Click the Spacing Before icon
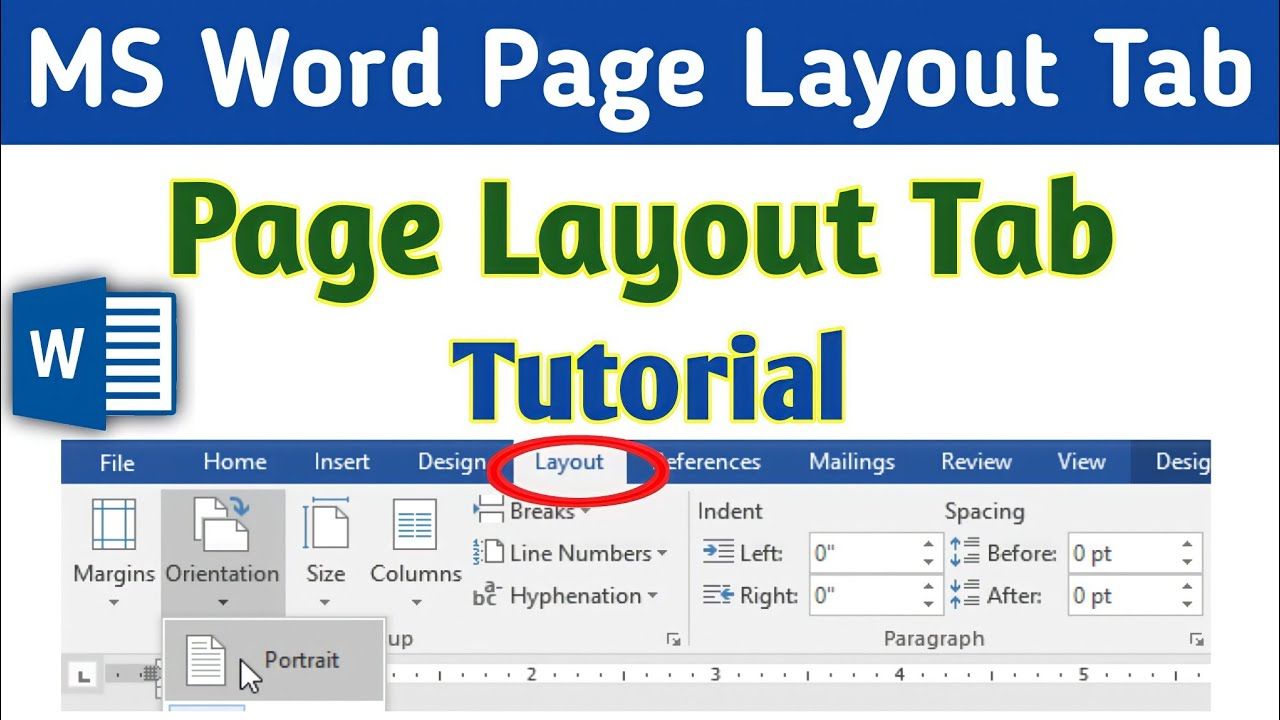 click(x=964, y=553)
